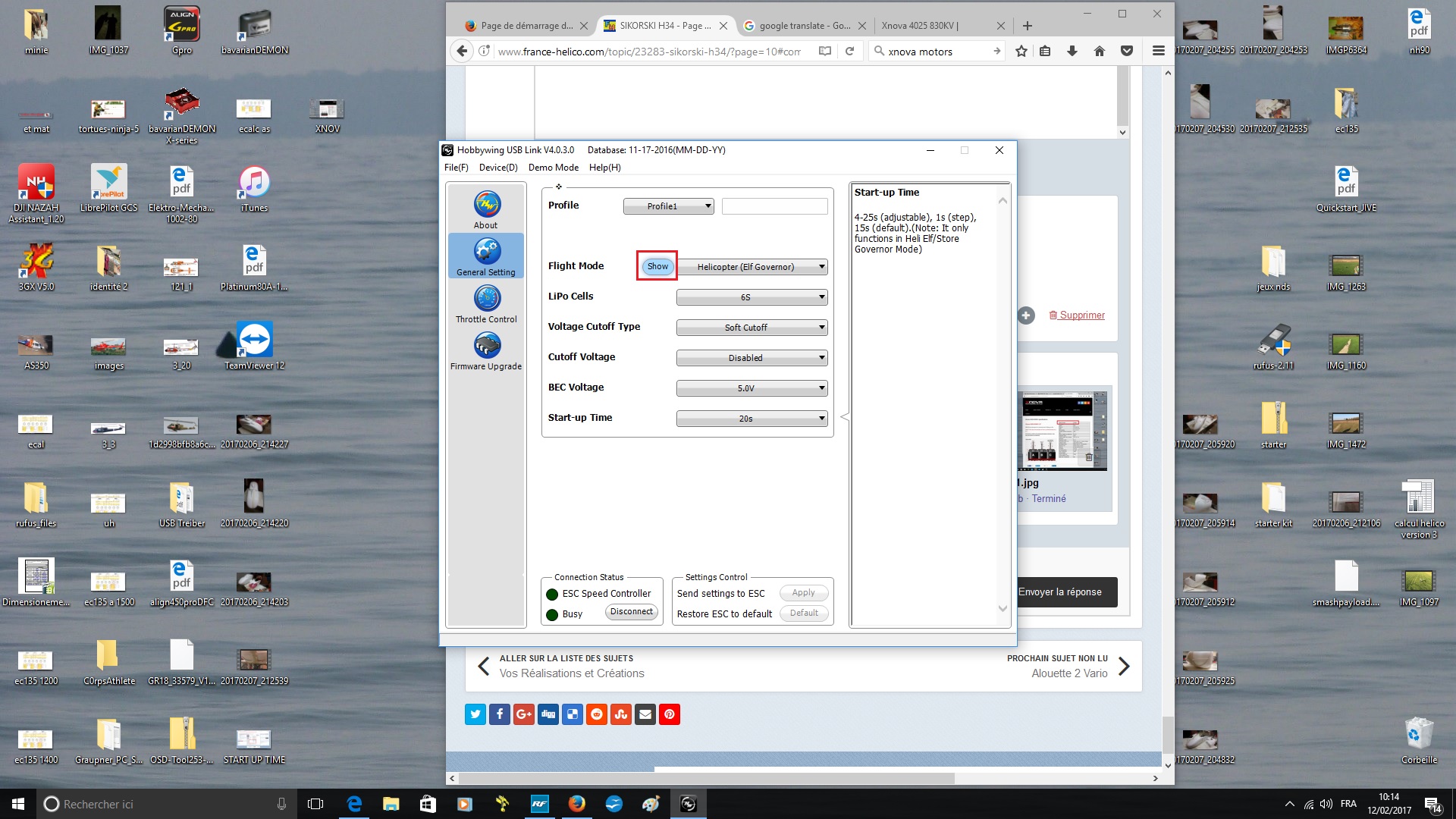Open the Corbeille recycle bin
Image resolution: width=1456 pixels, height=819 pixels.
click(1419, 741)
